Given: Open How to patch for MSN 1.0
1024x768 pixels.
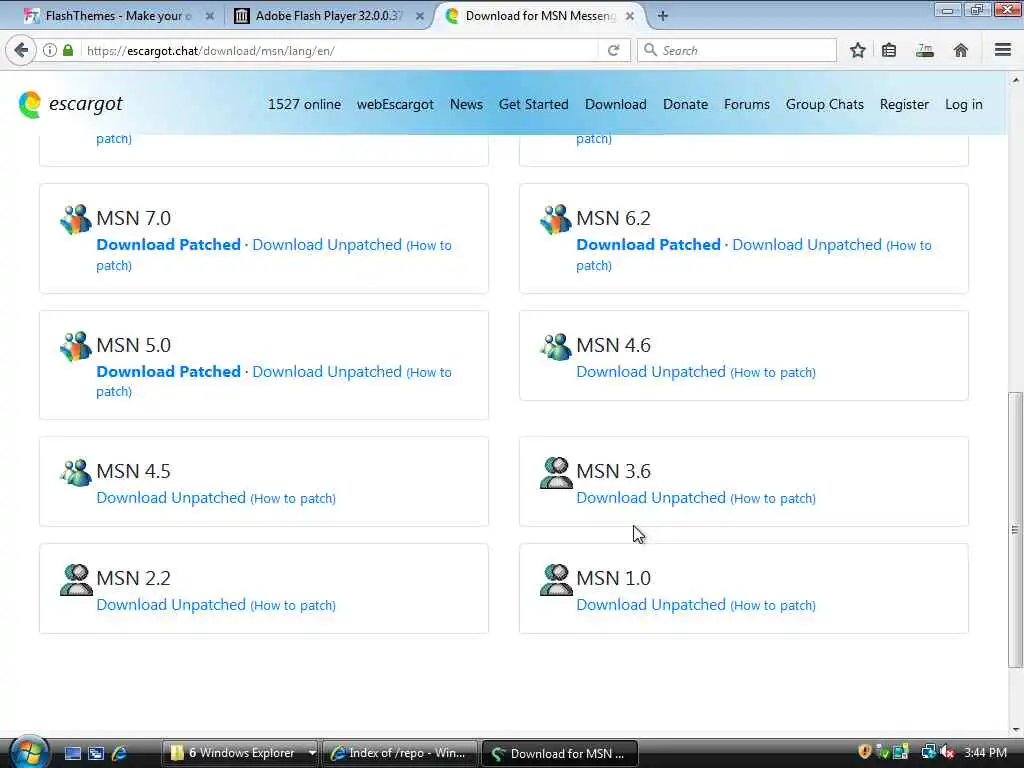Looking at the screenshot, I should (x=773, y=605).
